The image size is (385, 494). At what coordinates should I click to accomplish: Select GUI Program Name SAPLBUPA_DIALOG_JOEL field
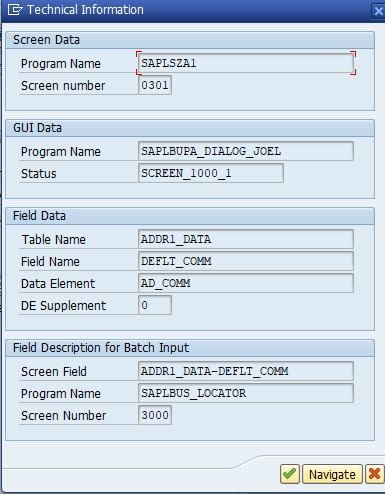tap(246, 151)
